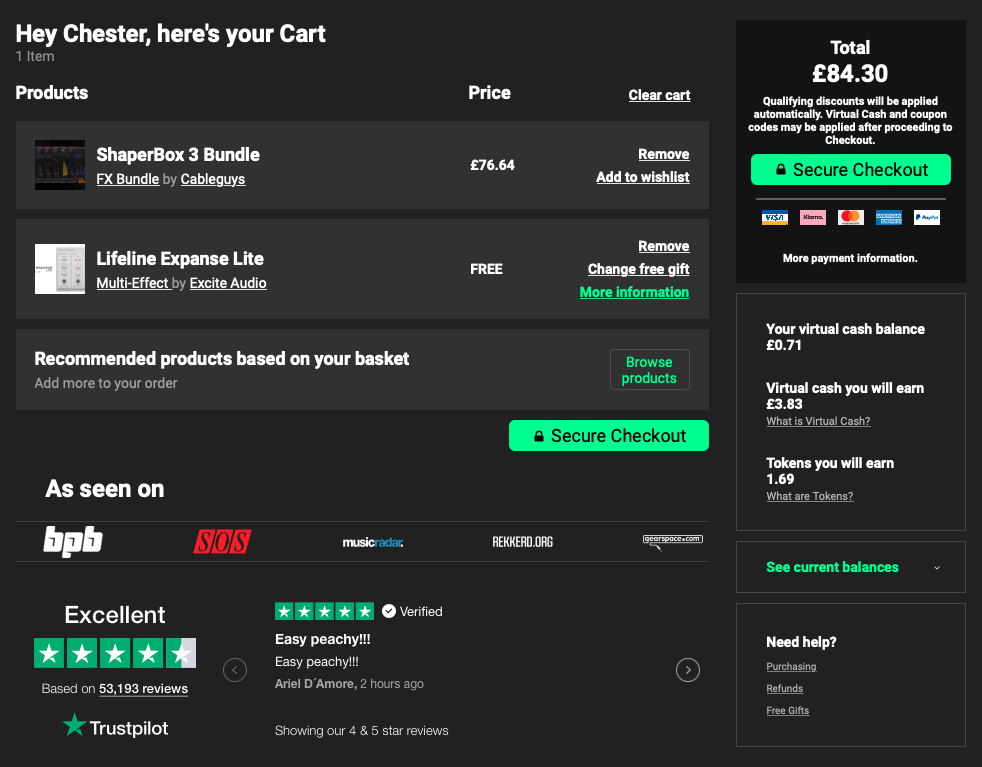Click the five green review stars
The image size is (982, 767).
click(324, 611)
